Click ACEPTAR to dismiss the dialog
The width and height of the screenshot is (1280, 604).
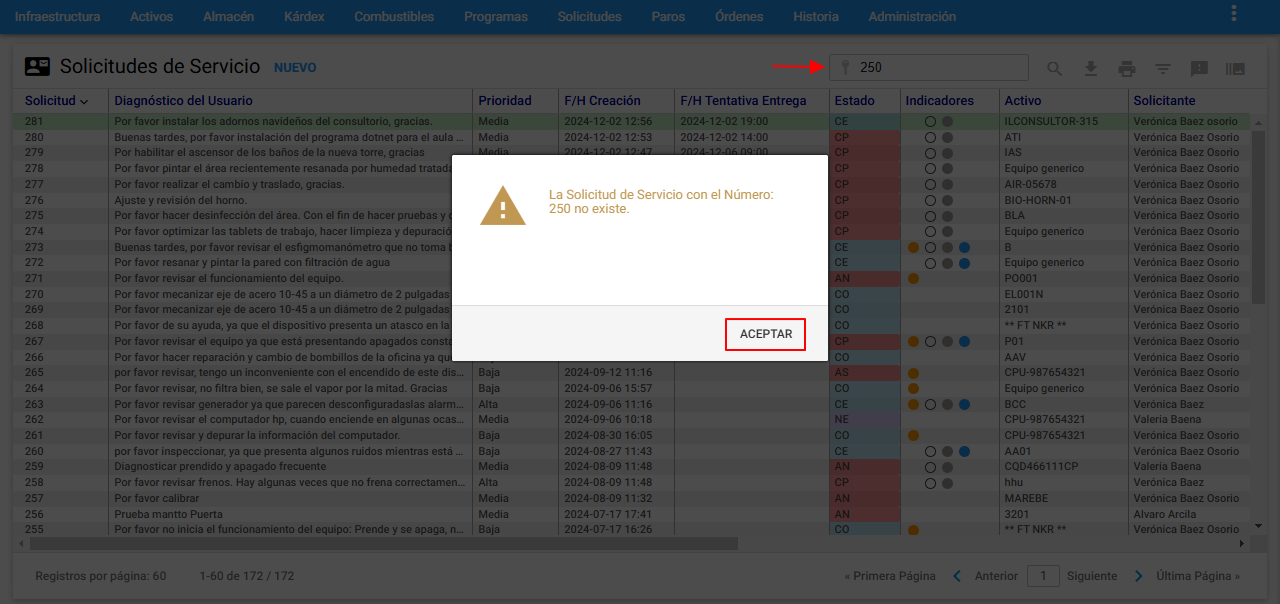pos(766,334)
